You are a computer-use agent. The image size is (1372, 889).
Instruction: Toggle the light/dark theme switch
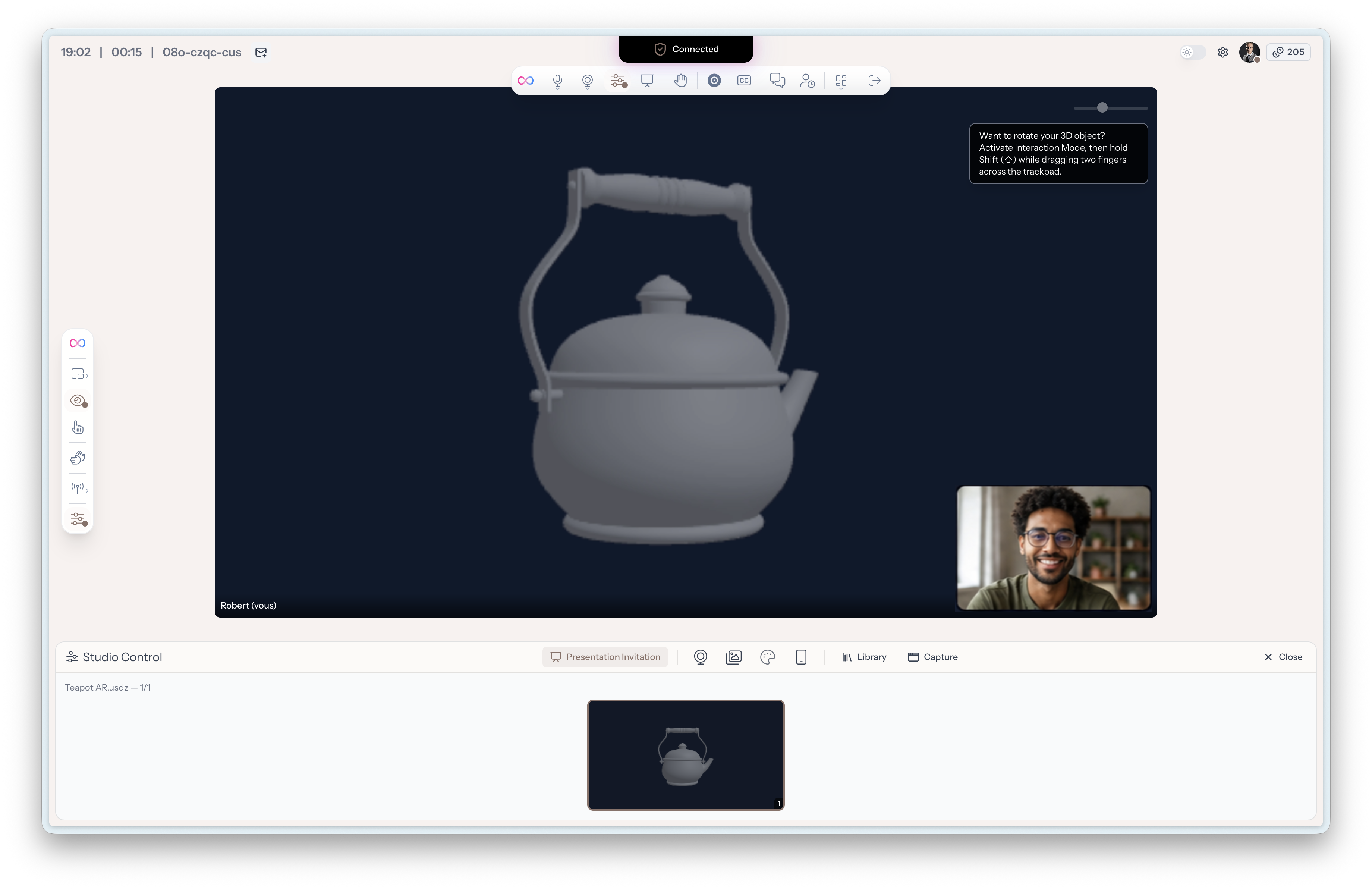[x=1192, y=52]
